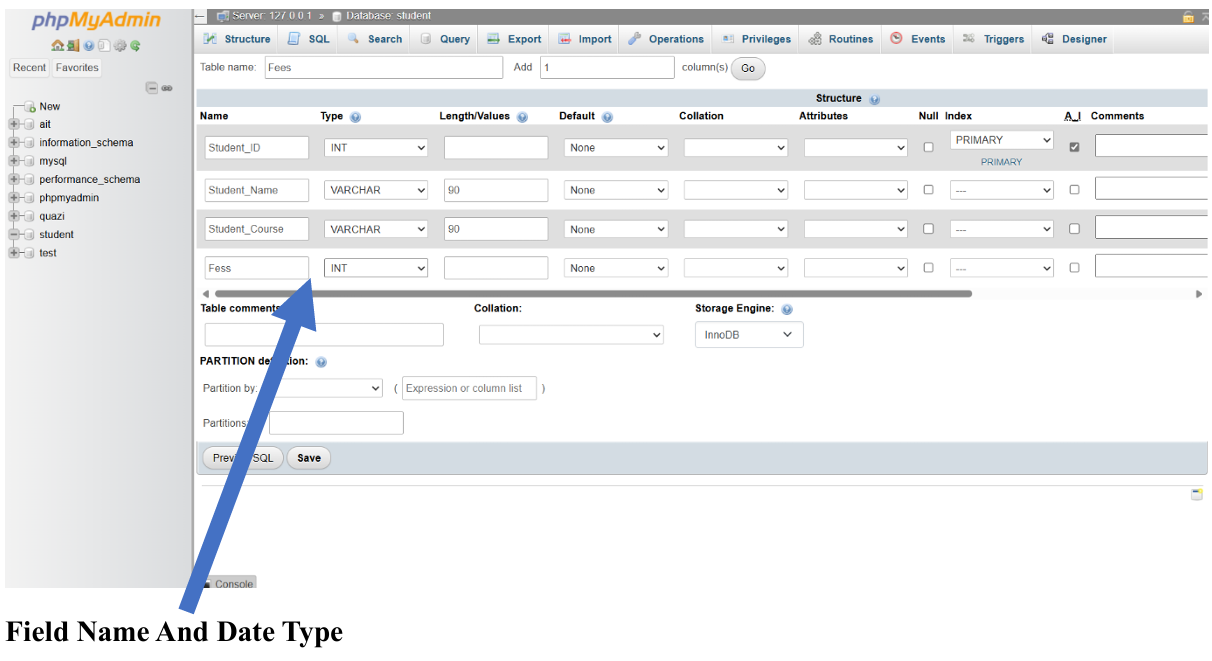
Task: Open Index dropdown for Fess row
Action: click(1002, 268)
